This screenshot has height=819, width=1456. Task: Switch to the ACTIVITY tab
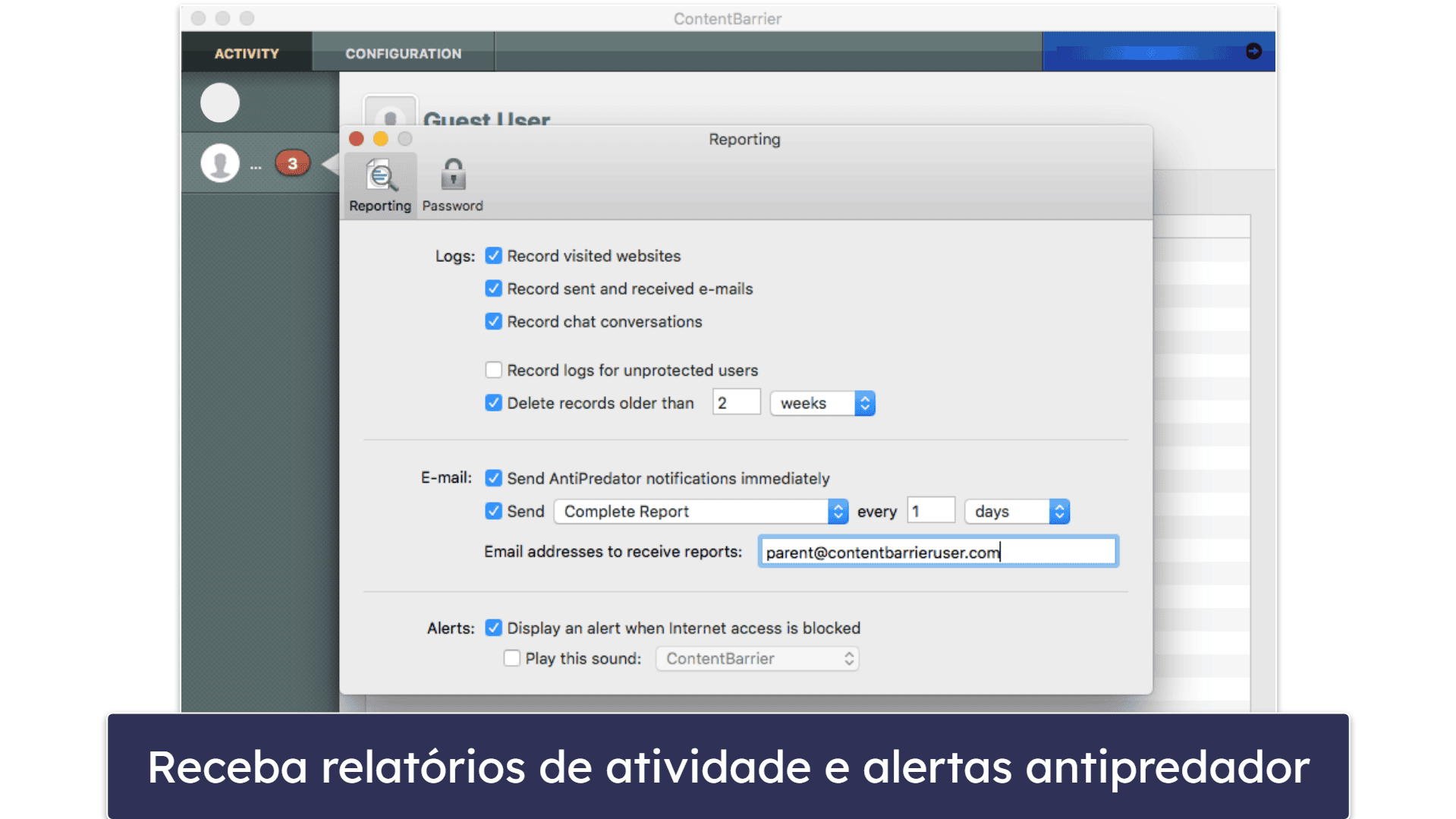point(247,53)
